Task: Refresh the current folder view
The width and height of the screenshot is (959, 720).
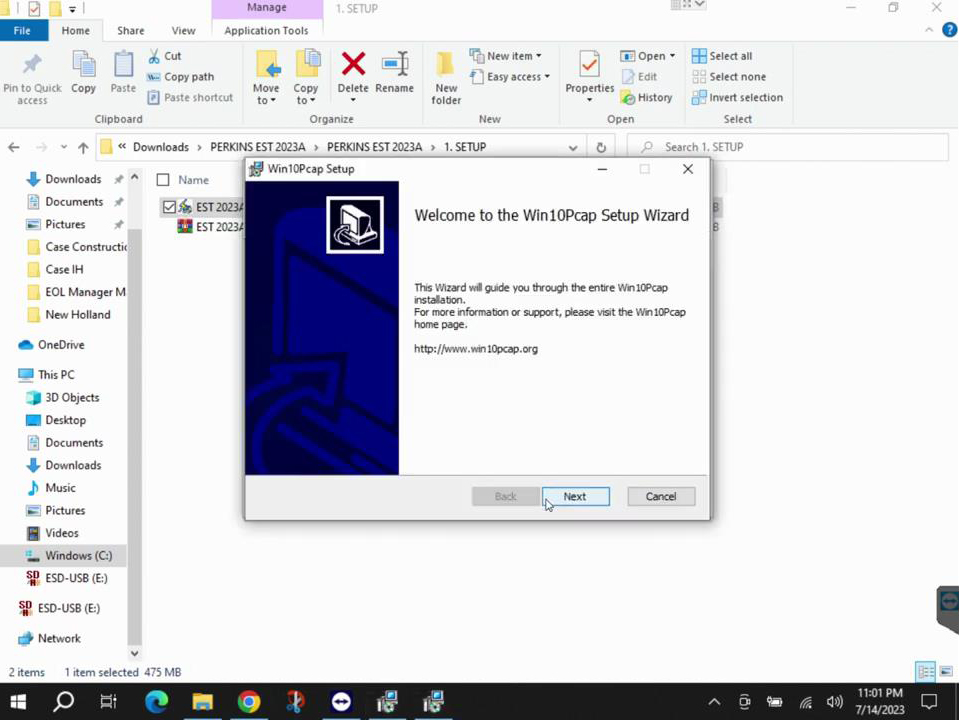Action: 601,147
